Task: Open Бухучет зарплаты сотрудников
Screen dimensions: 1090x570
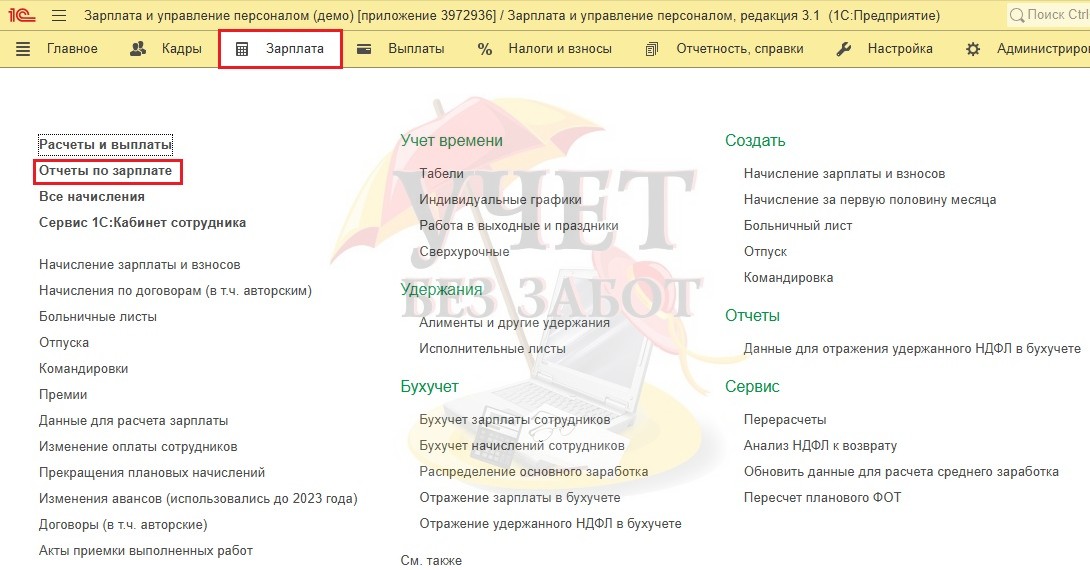Action: [514, 420]
